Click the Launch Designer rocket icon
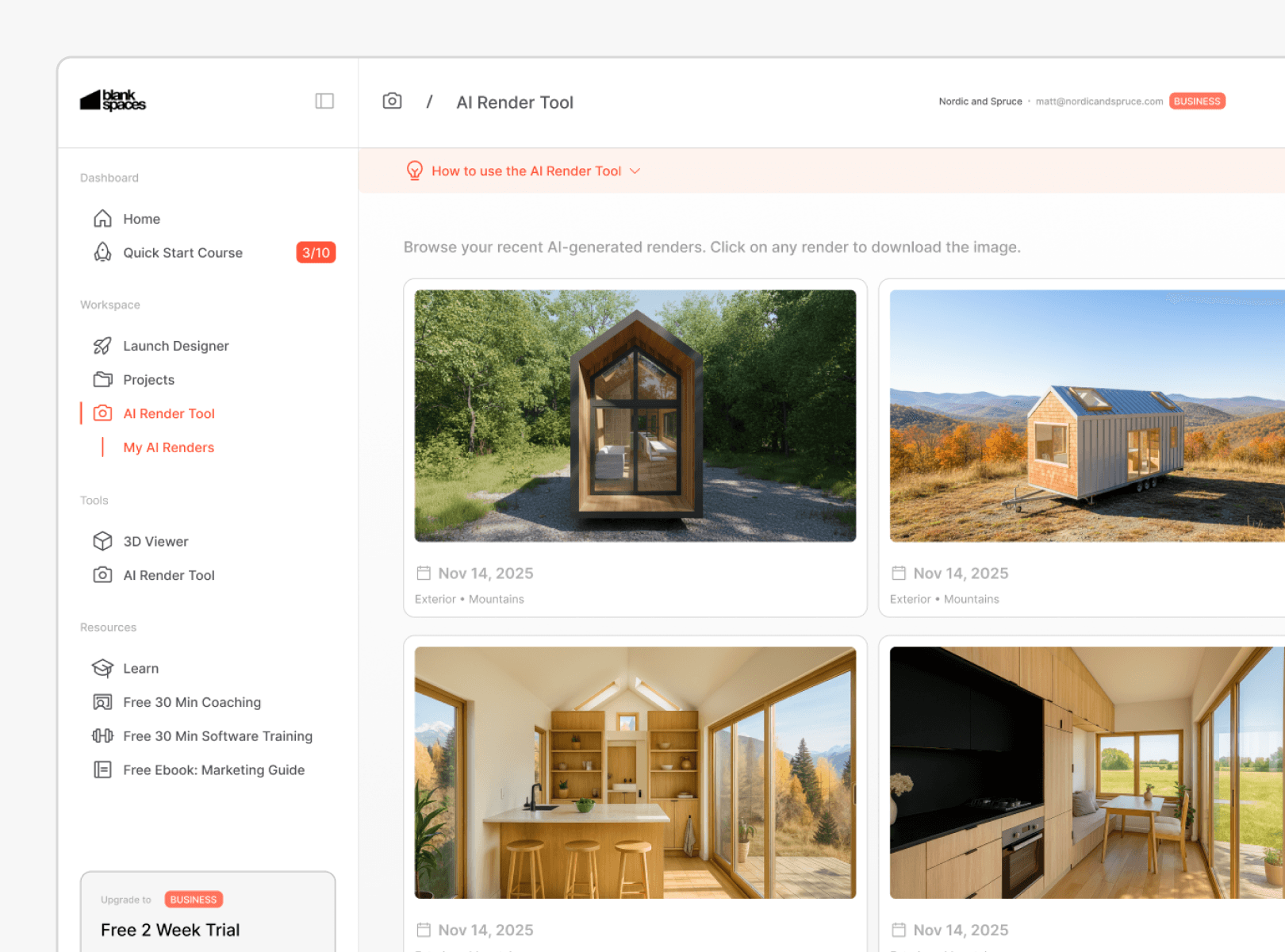The width and height of the screenshot is (1285, 952). pos(102,345)
